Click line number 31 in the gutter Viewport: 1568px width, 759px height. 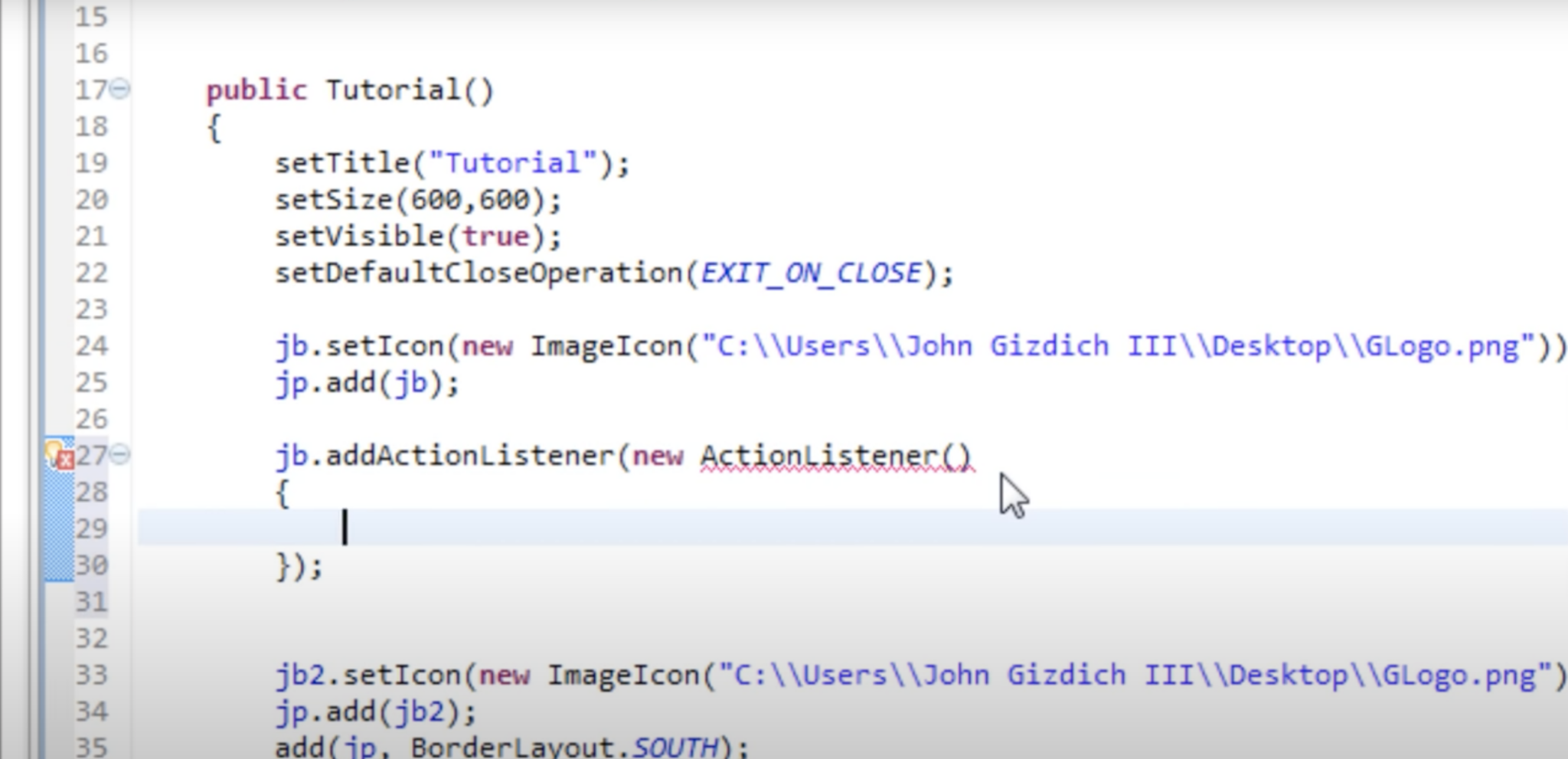point(91,601)
